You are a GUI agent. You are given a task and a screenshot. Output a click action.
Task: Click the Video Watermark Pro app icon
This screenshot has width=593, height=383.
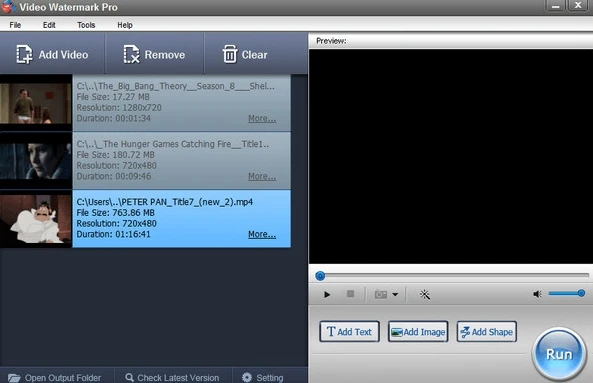(8, 7)
